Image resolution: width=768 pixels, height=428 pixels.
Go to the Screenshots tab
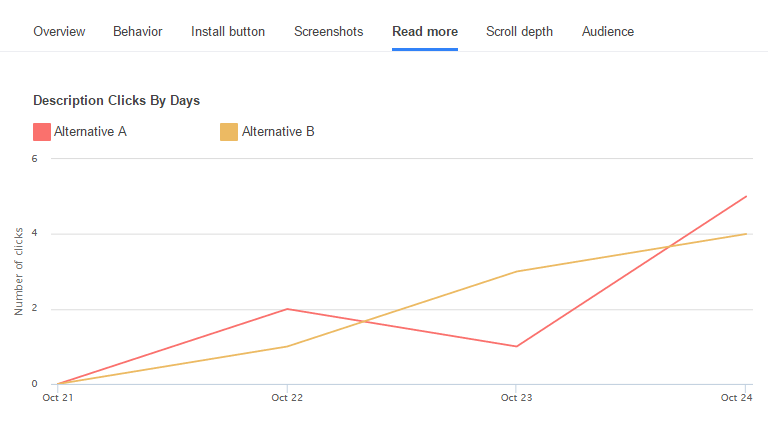coord(329,31)
